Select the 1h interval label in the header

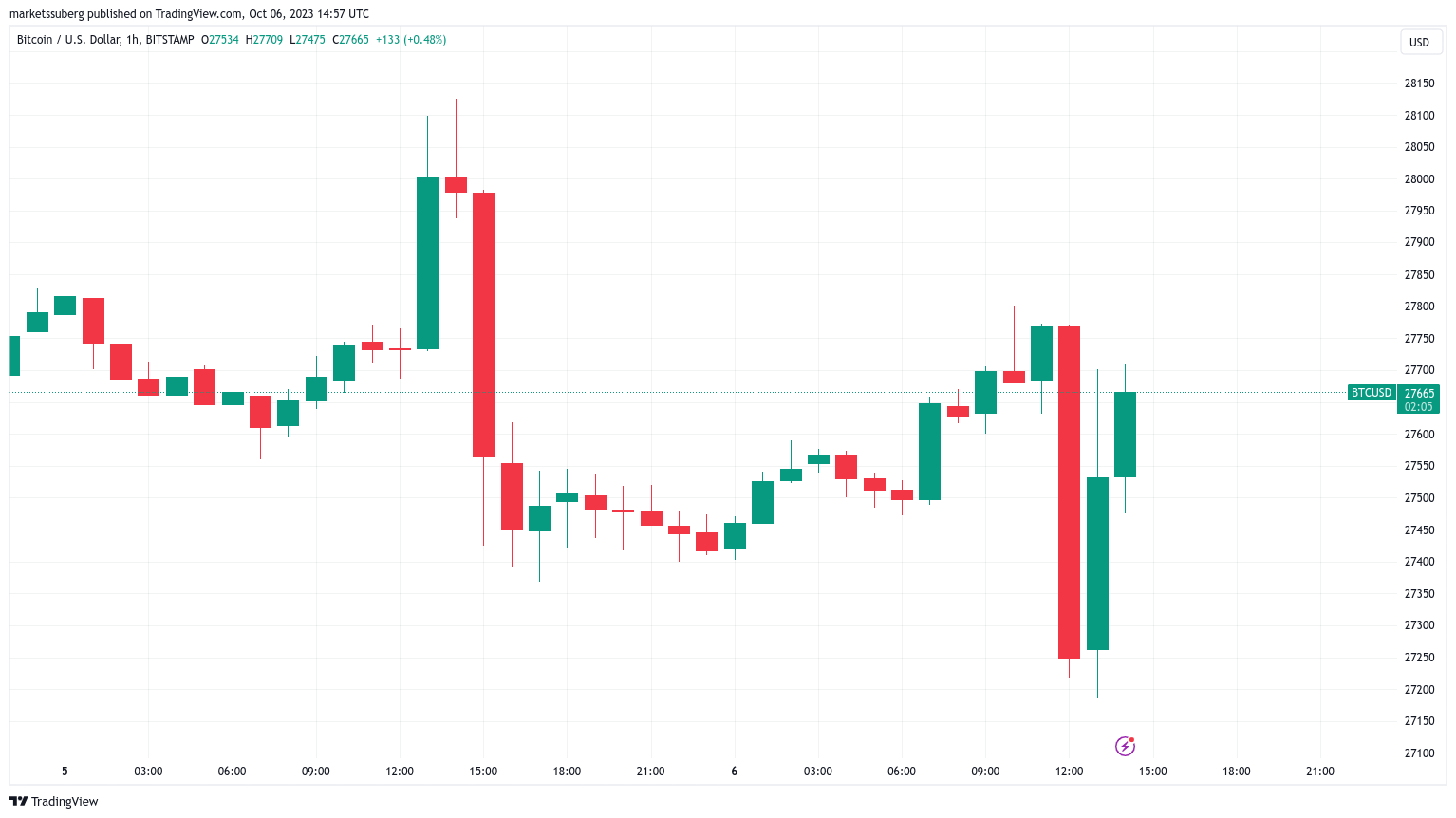pos(133,40)
